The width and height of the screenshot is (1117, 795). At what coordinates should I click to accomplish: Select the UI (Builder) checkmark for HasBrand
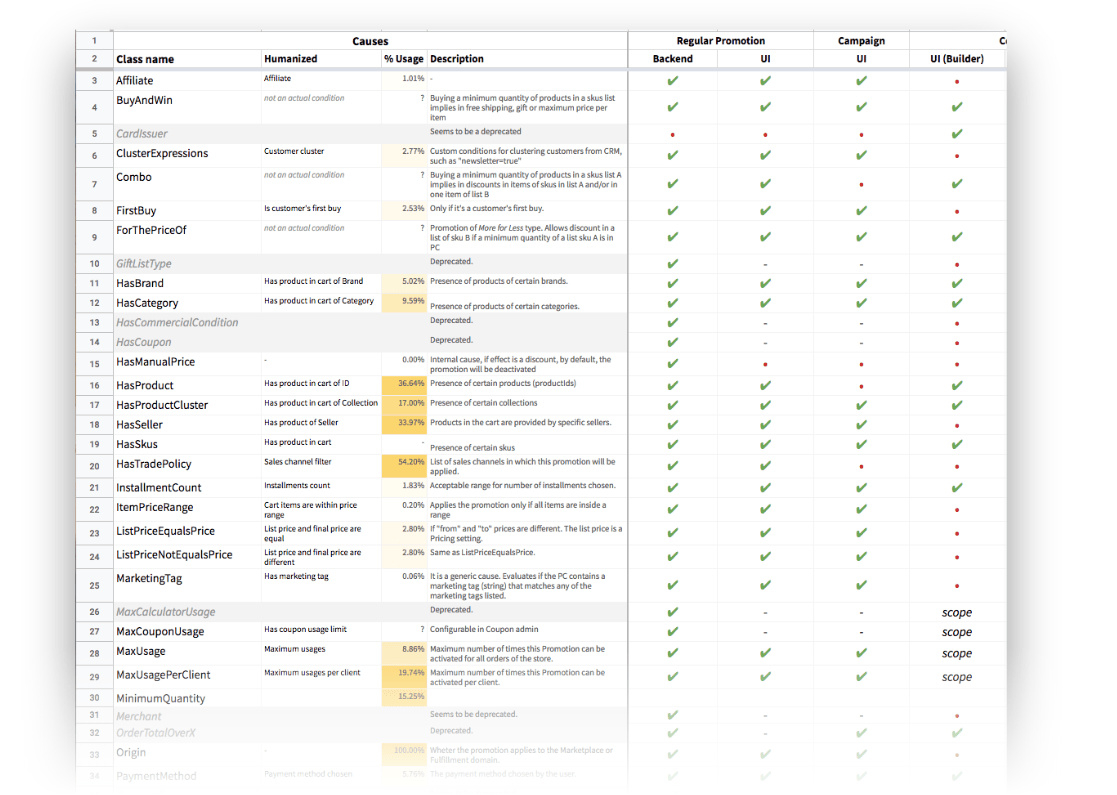coord(957,283)
